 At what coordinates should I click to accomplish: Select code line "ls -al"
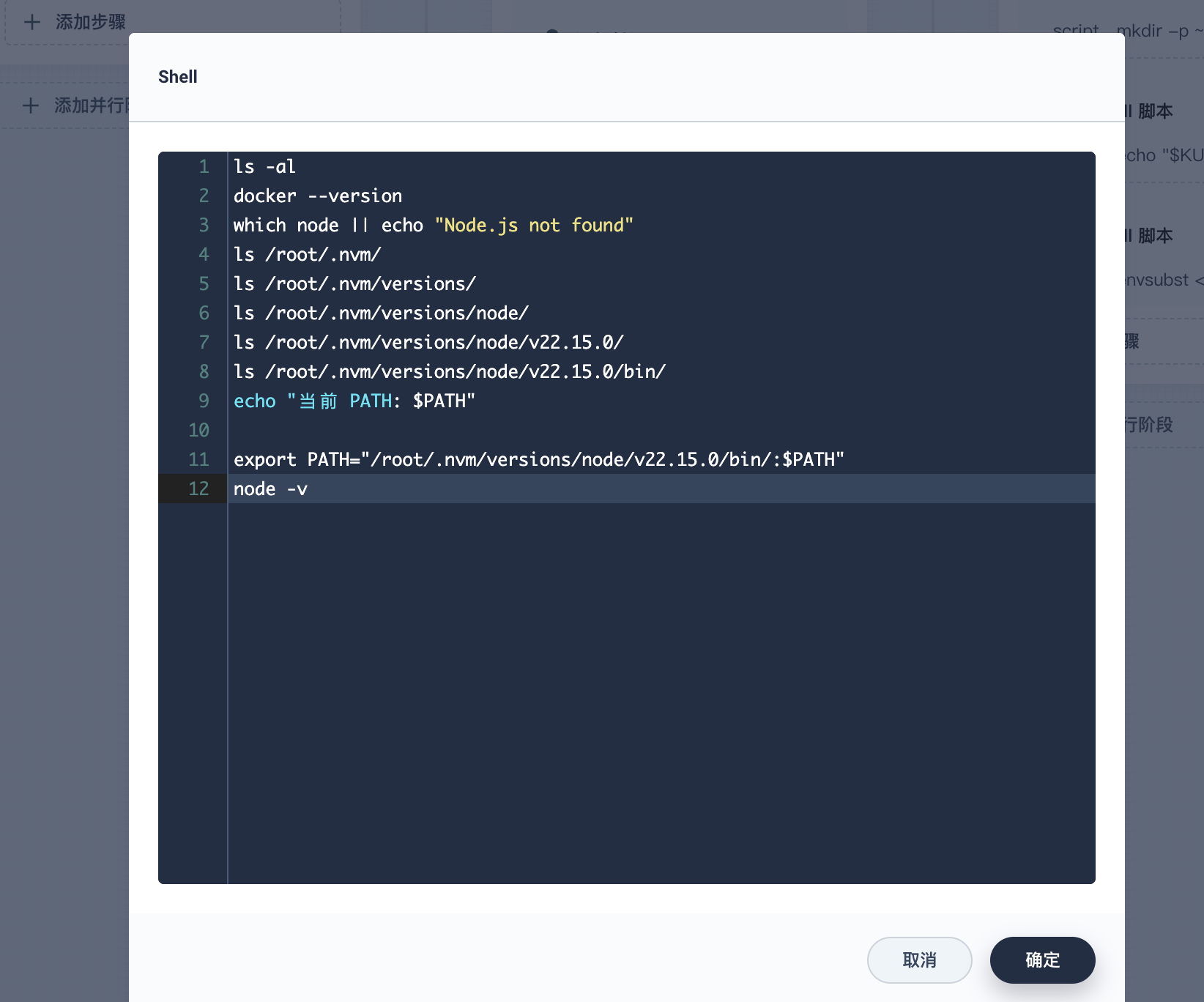264,166
